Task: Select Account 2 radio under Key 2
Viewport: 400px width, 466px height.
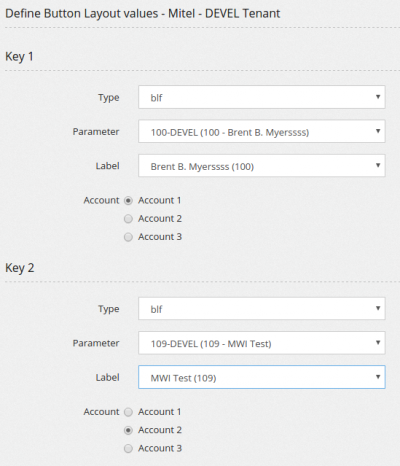Action: click(128, 430)
